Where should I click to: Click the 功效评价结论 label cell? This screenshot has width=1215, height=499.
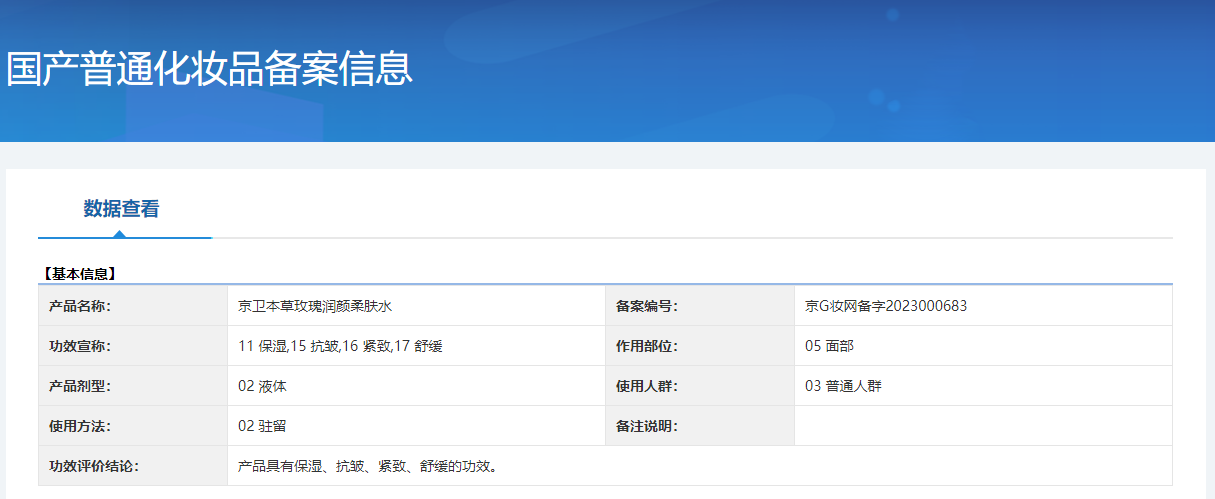tap(133, 466)
